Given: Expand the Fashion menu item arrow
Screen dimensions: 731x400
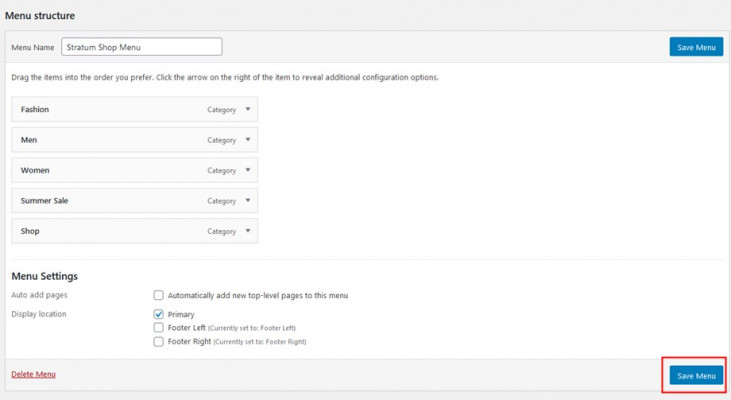Looking at the screenshot, I should (247, 110).
